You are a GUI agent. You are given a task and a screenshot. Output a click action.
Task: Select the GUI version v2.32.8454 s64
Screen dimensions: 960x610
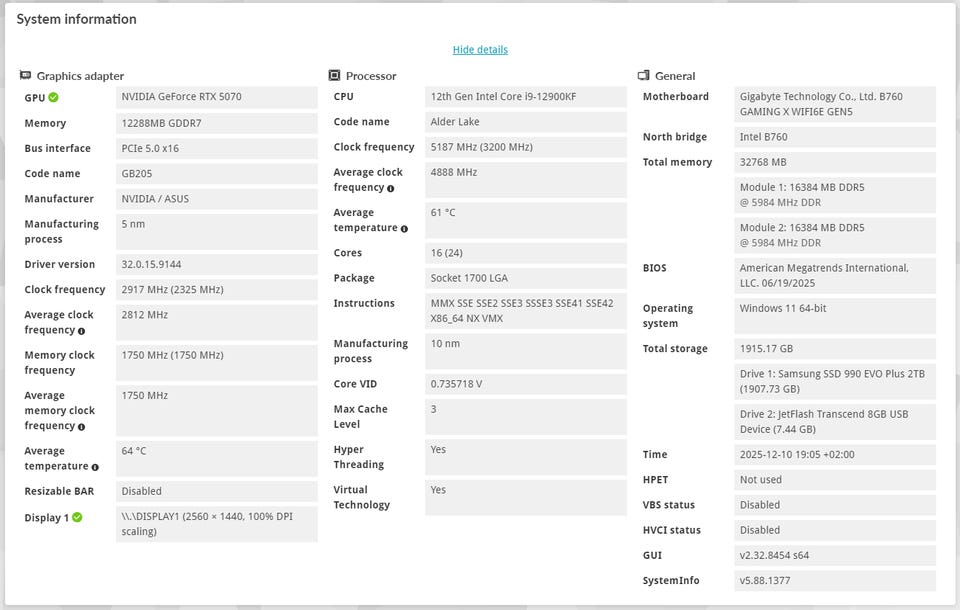pos(835,555)
